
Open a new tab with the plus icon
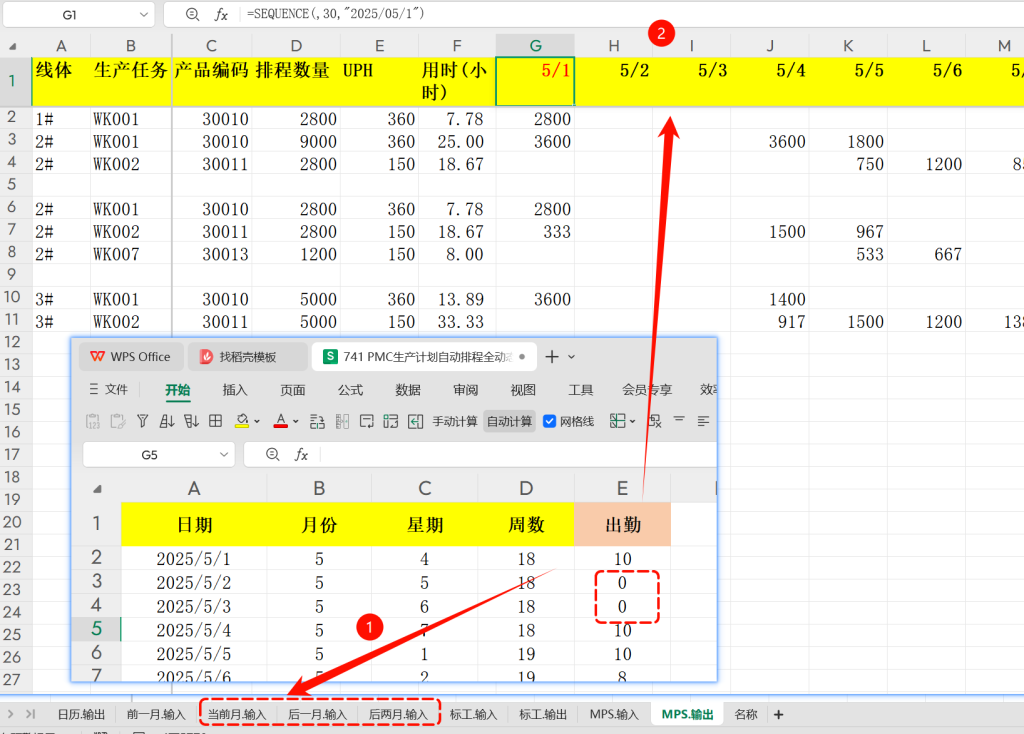coord(552,357)
